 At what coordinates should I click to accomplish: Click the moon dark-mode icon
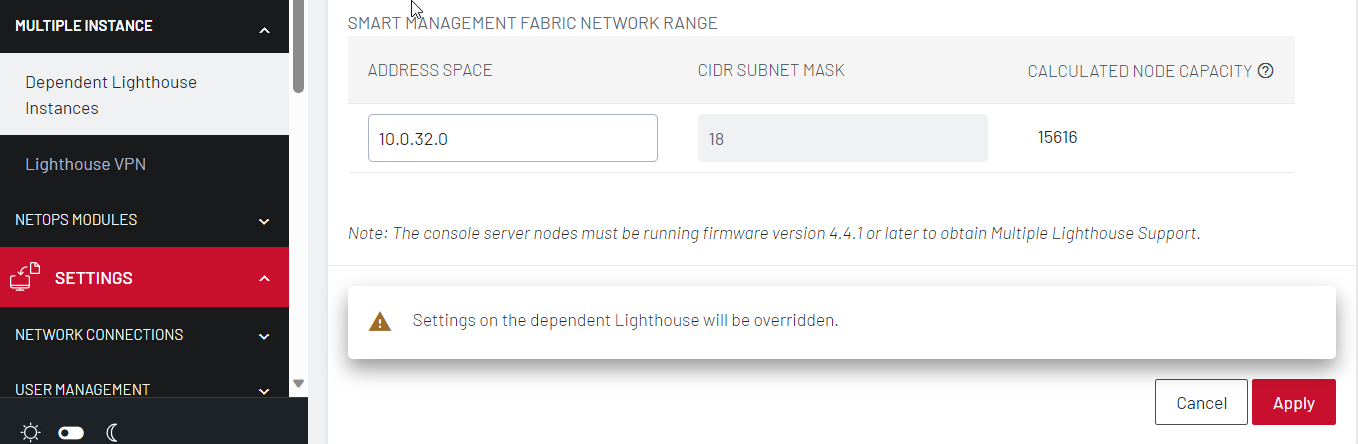point(113,432)
